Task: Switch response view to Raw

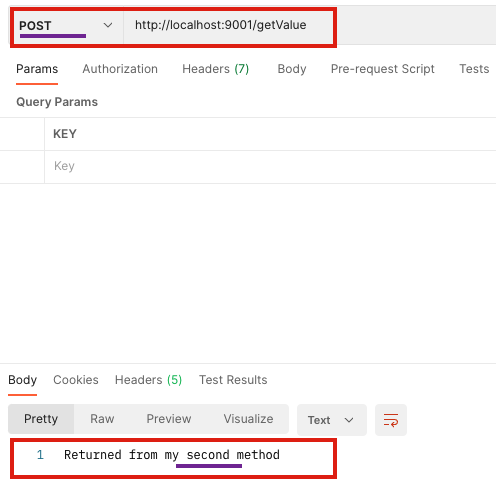Action: coord(102,419)
